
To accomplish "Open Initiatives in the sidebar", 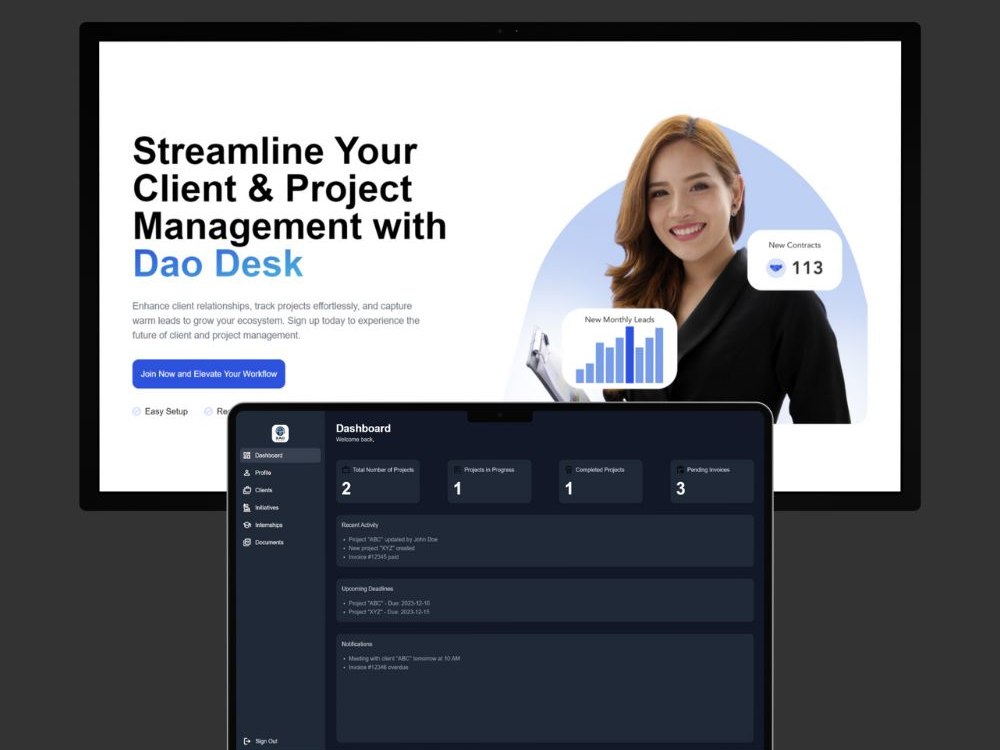I will (x=280, y=508).
